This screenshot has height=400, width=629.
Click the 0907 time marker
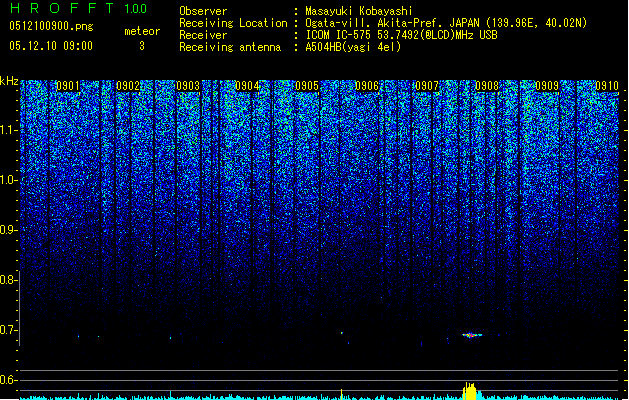click(427, 86)
